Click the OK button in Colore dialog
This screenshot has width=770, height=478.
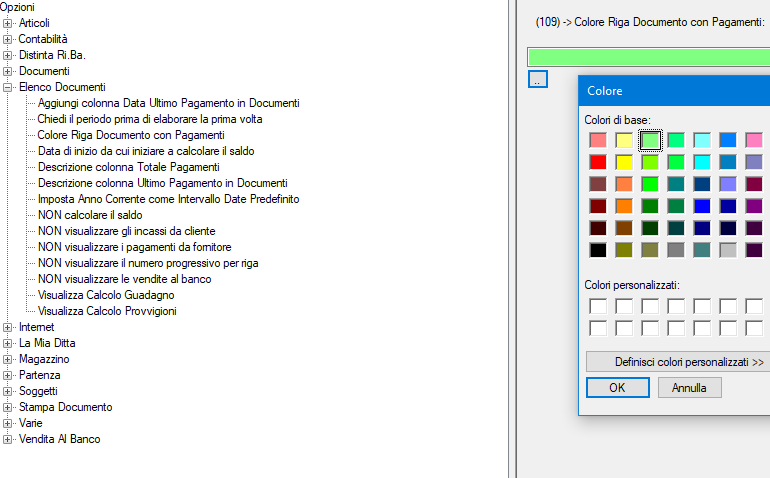point(617,387)
